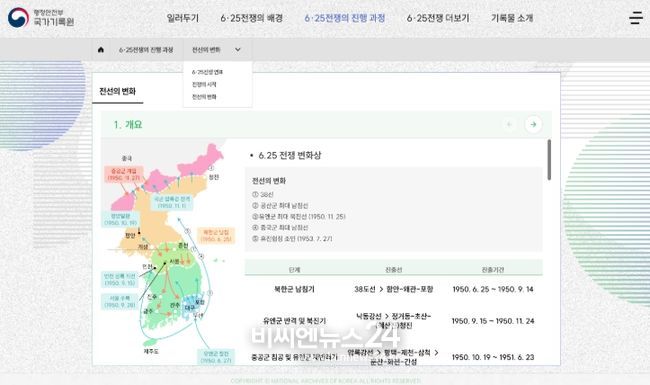Viewport: 650px width, 385px height.
Task: Click the 1. 개요 section header
Action: pos(128,124)
